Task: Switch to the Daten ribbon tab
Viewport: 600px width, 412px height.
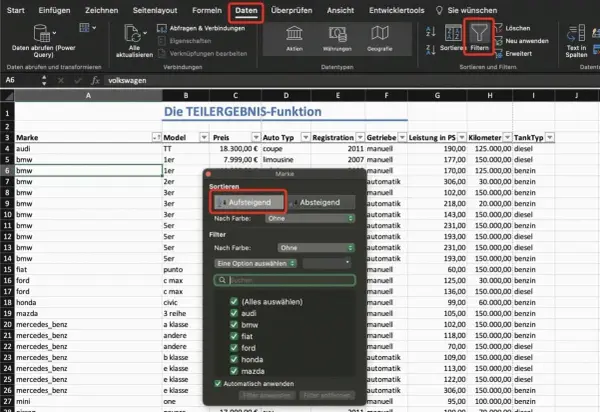Action: [x=246, y=11]
